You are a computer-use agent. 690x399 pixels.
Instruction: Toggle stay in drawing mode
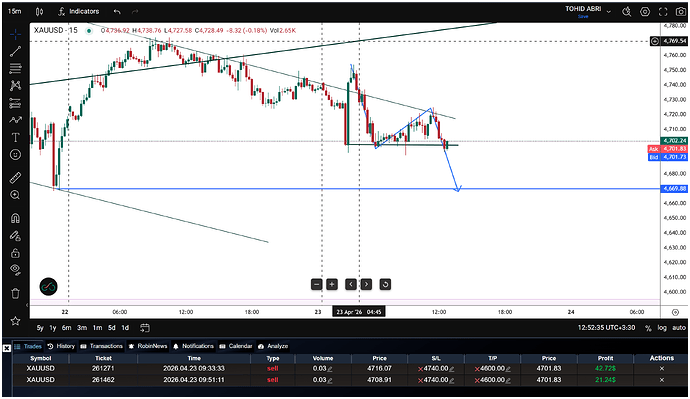point(15,236)
